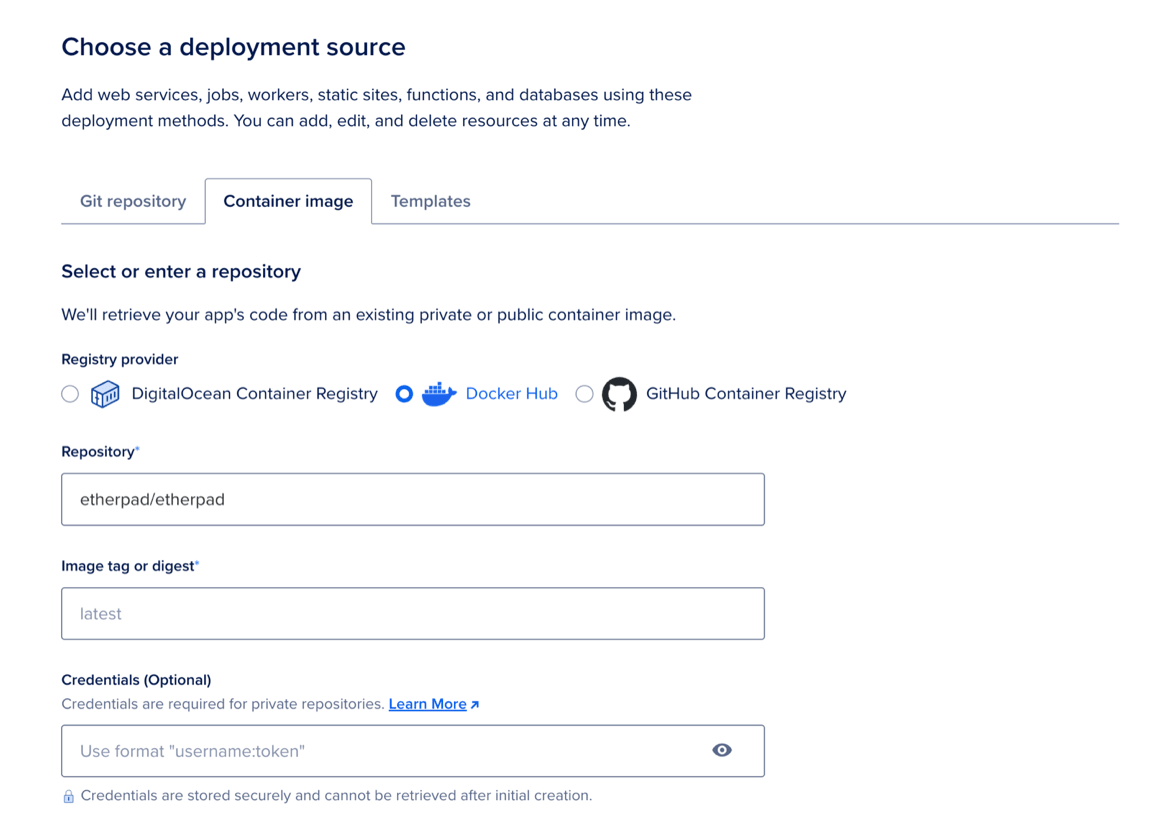Select the Docker Hub radio button

coord(404,394)
